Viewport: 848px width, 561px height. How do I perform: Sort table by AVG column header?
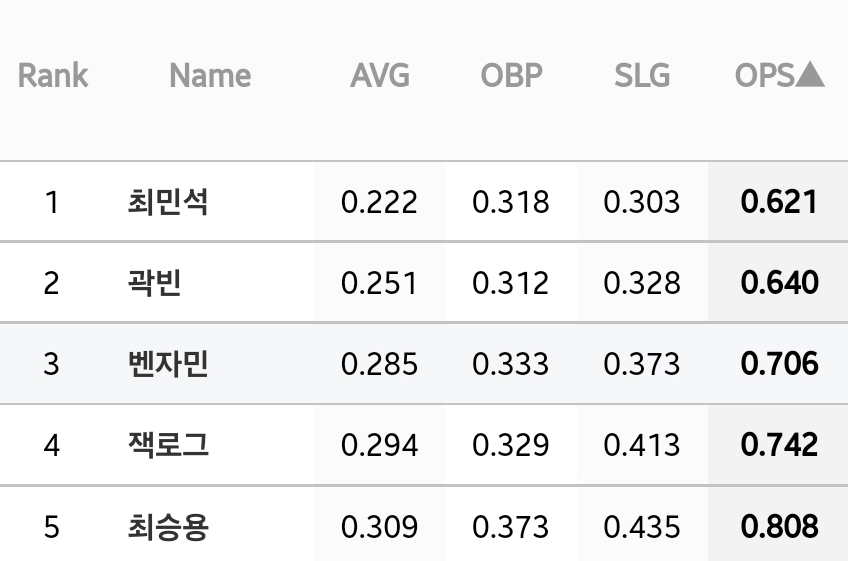[380, 75]
